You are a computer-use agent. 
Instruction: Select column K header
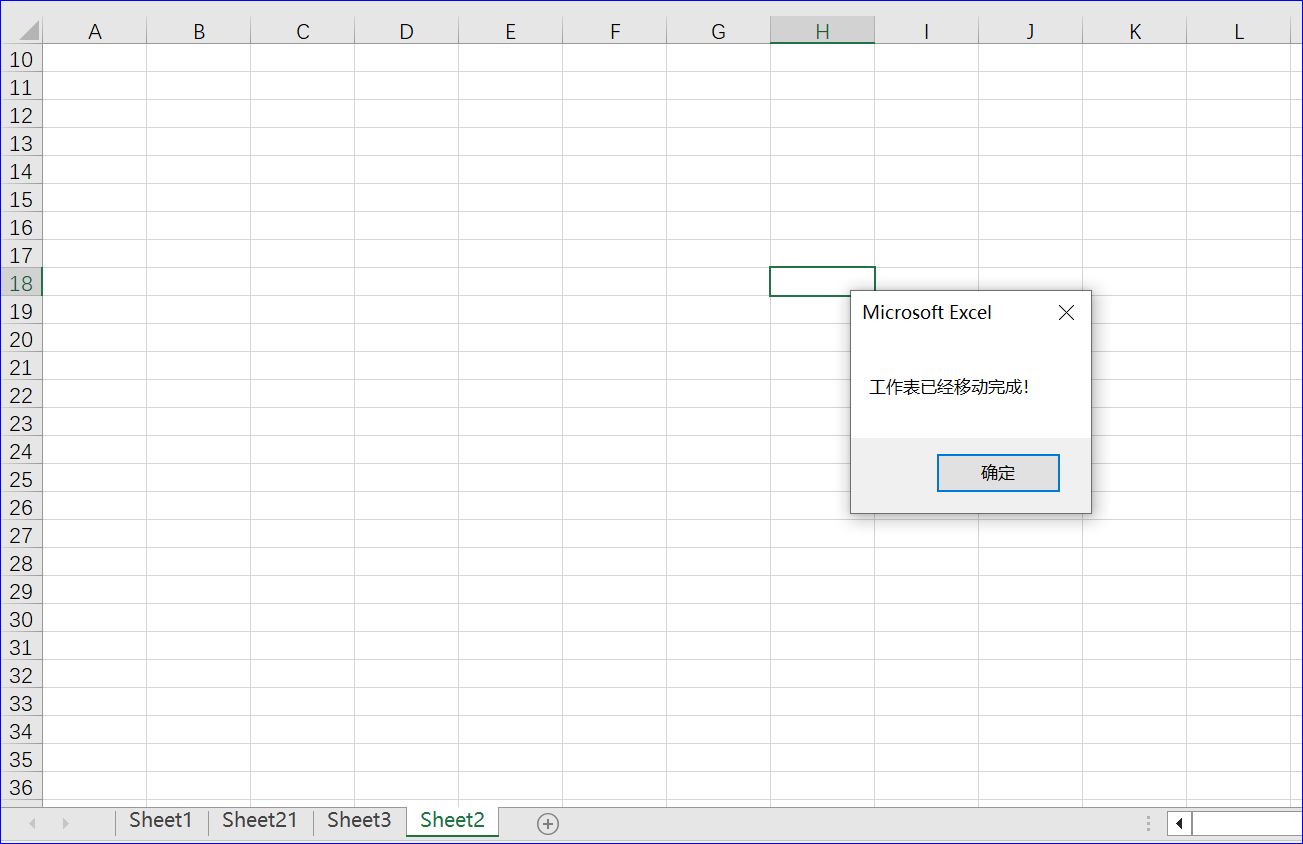point(1135,31)
